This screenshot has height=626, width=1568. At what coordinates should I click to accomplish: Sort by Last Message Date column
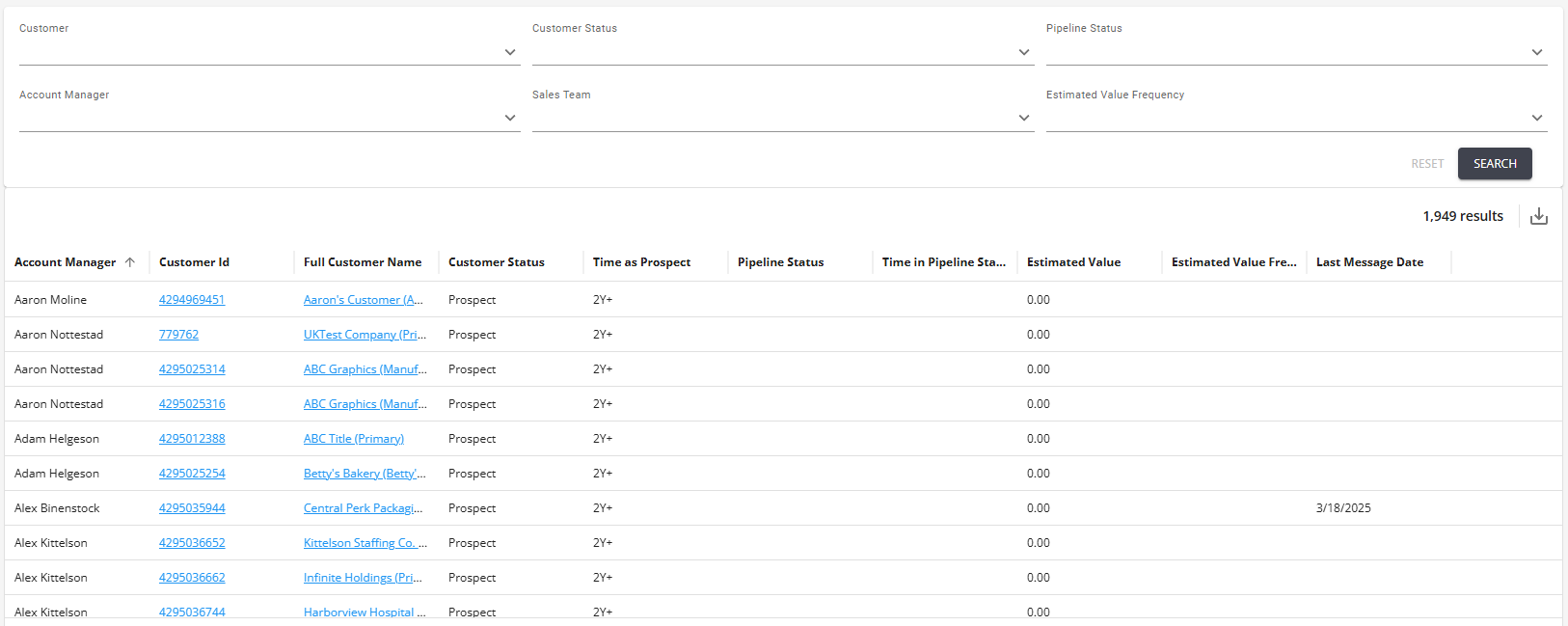coord(1369,262)
